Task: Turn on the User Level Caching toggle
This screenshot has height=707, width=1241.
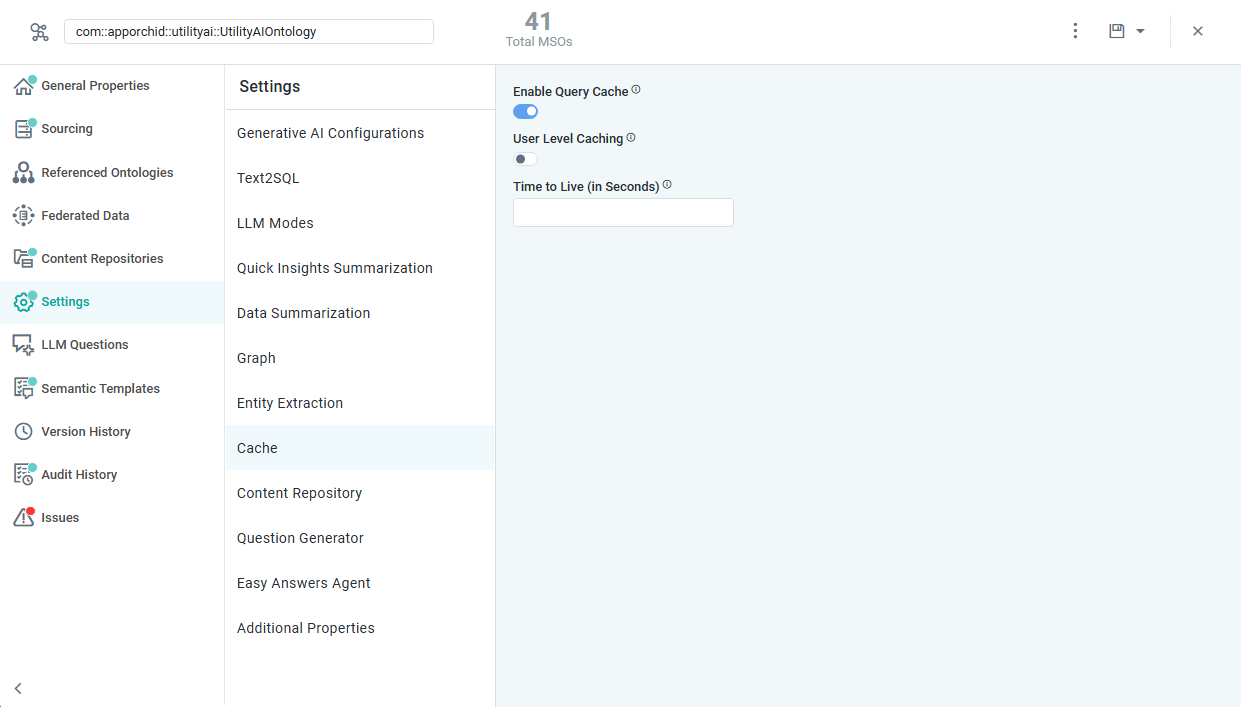Action: pyautogui.click(x=525, y=159)
